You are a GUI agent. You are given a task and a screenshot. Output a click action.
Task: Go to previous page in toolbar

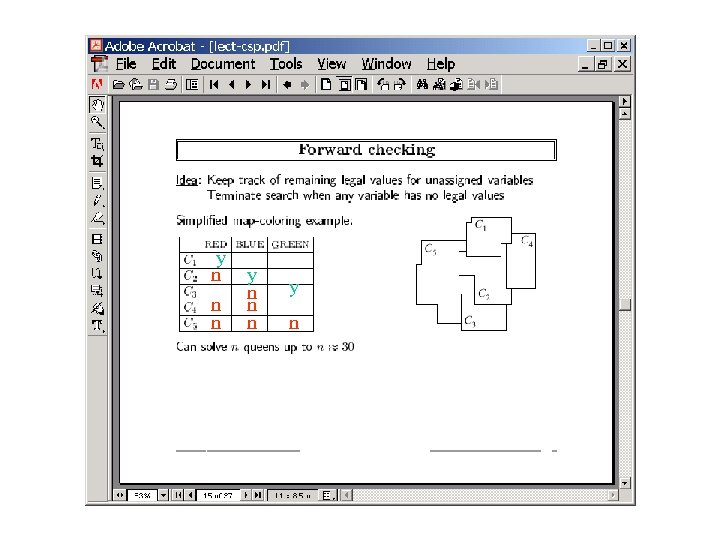pyautogui.click(x=231, y=84)
